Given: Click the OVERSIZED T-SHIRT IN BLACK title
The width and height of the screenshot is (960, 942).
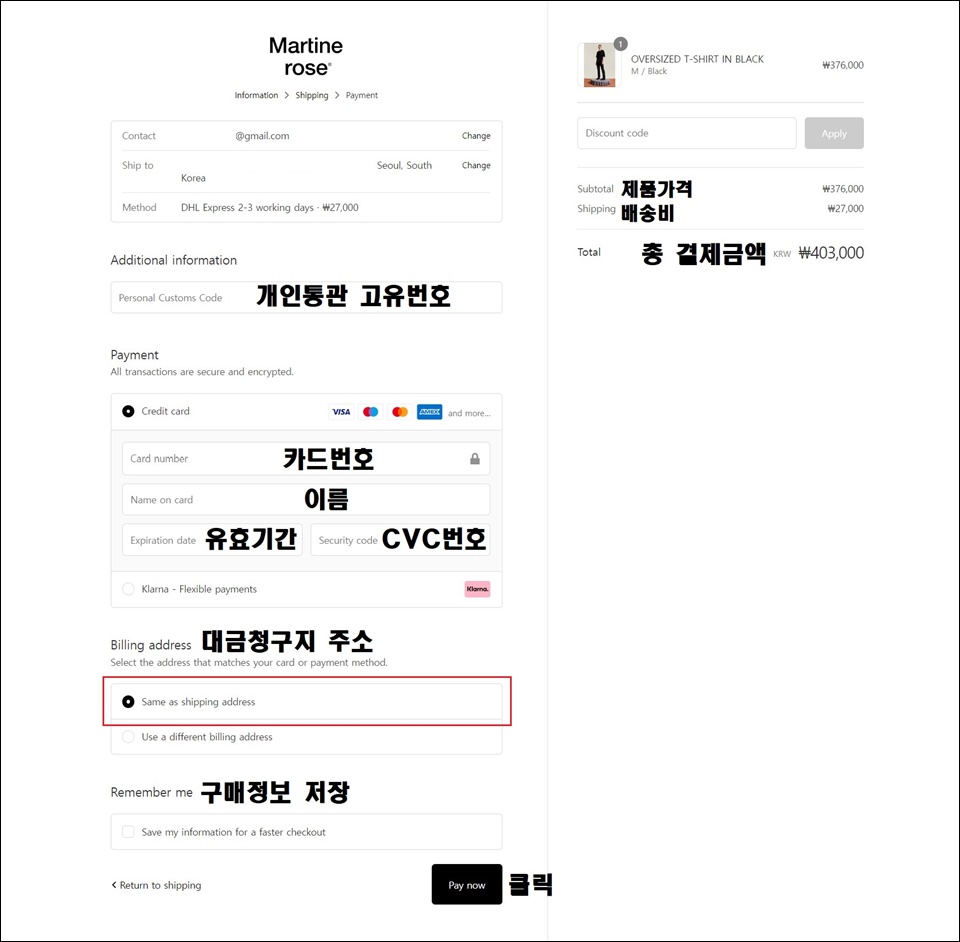Looking at the screenshot, I should coord(697,59).
